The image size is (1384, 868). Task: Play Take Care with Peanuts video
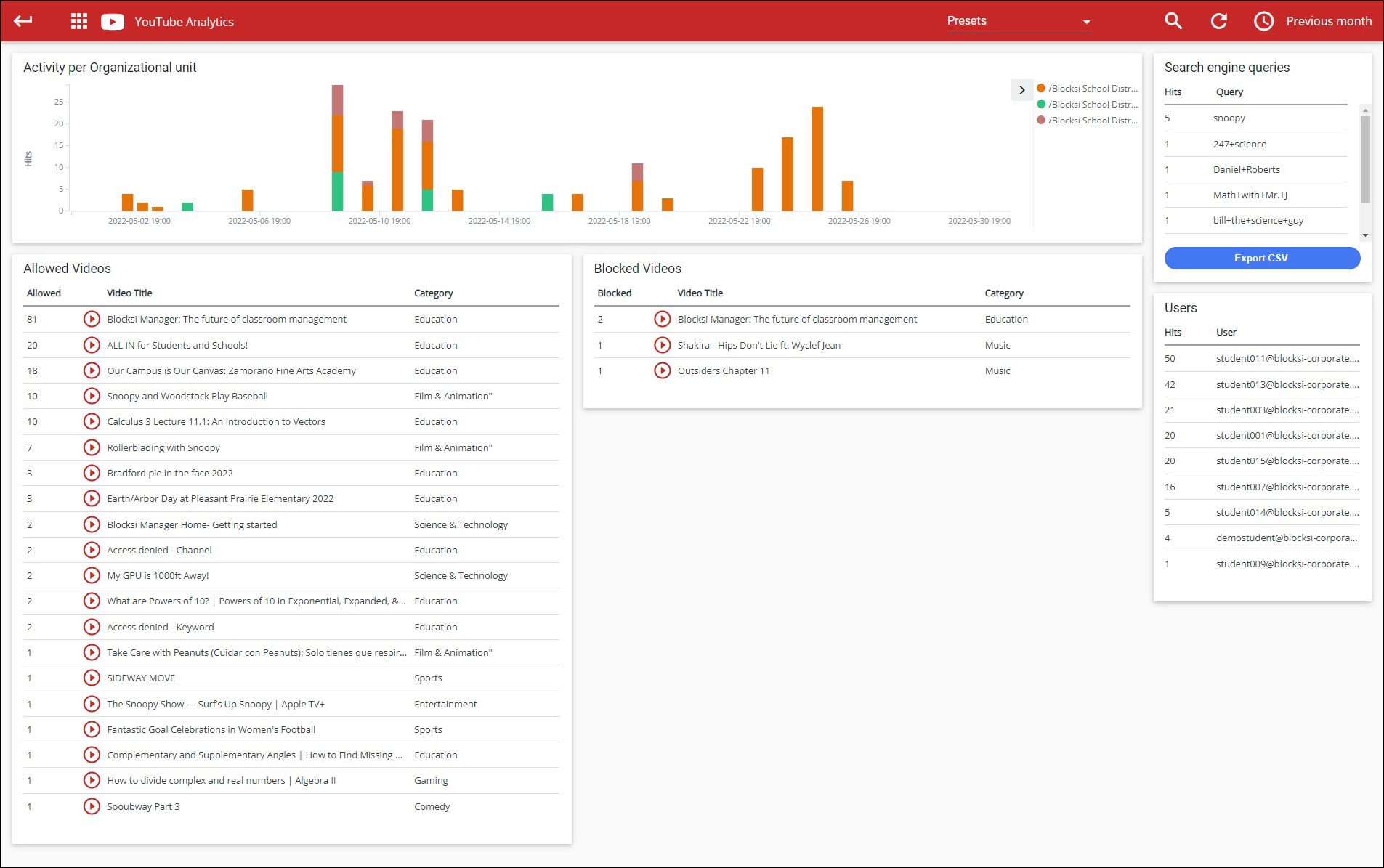pos(92,652)
